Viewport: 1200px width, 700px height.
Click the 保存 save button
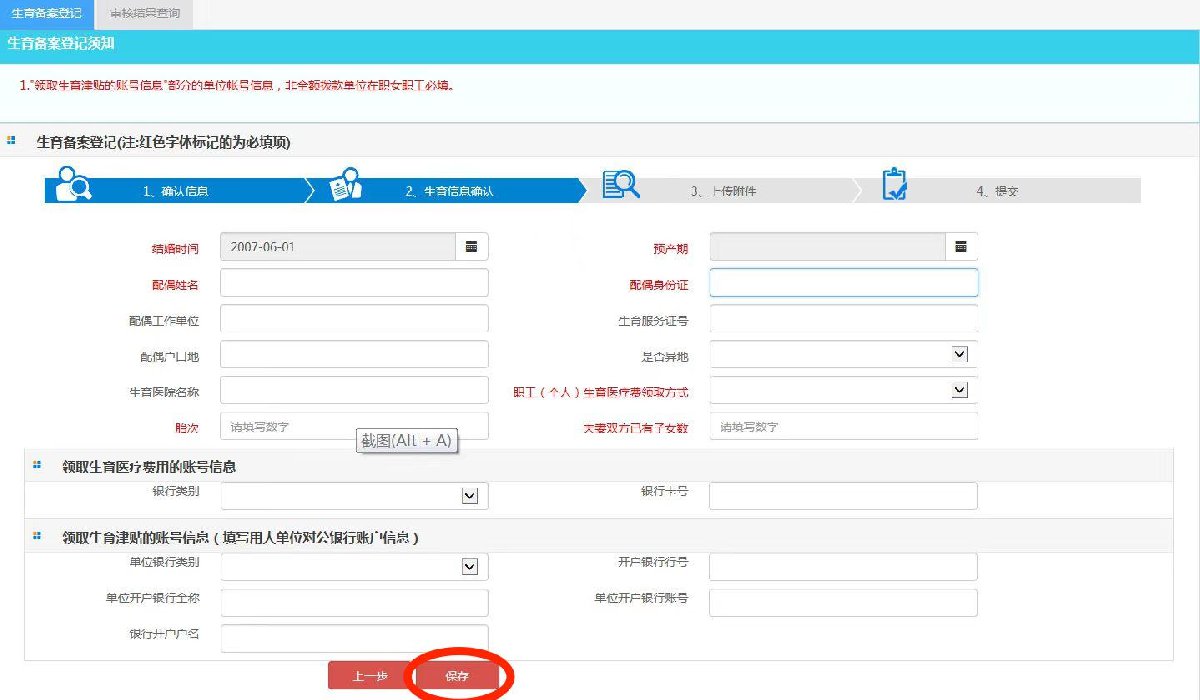(x=457, y=676)
